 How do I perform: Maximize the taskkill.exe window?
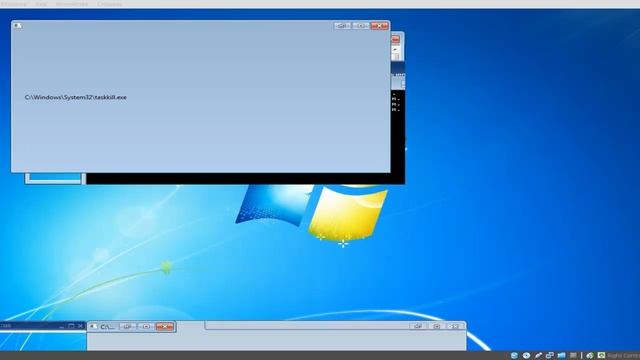[x=361, y=26]
